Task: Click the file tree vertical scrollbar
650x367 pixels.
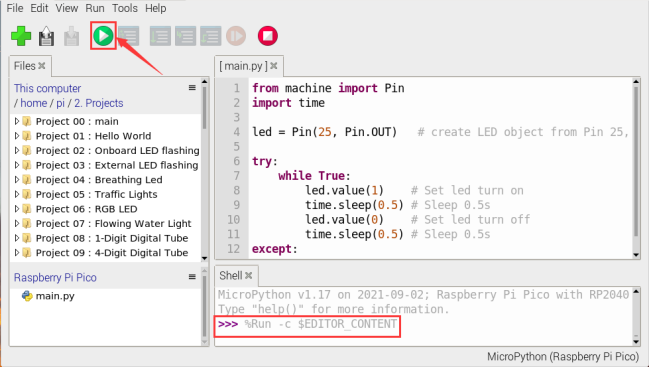Action: (x=204, y=108)
